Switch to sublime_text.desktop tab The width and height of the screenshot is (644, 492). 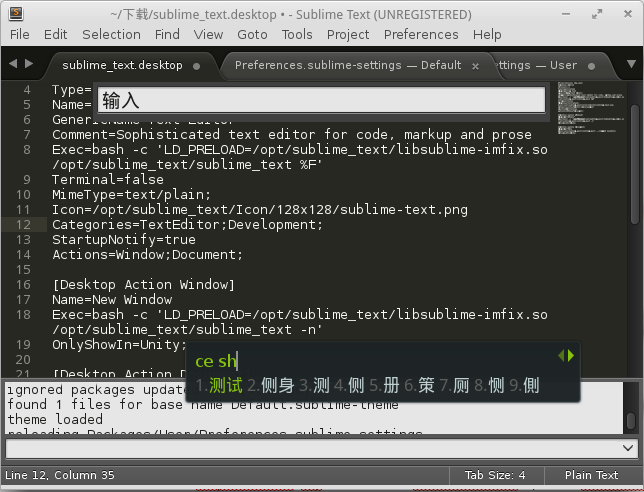click(x=122, y=65)
